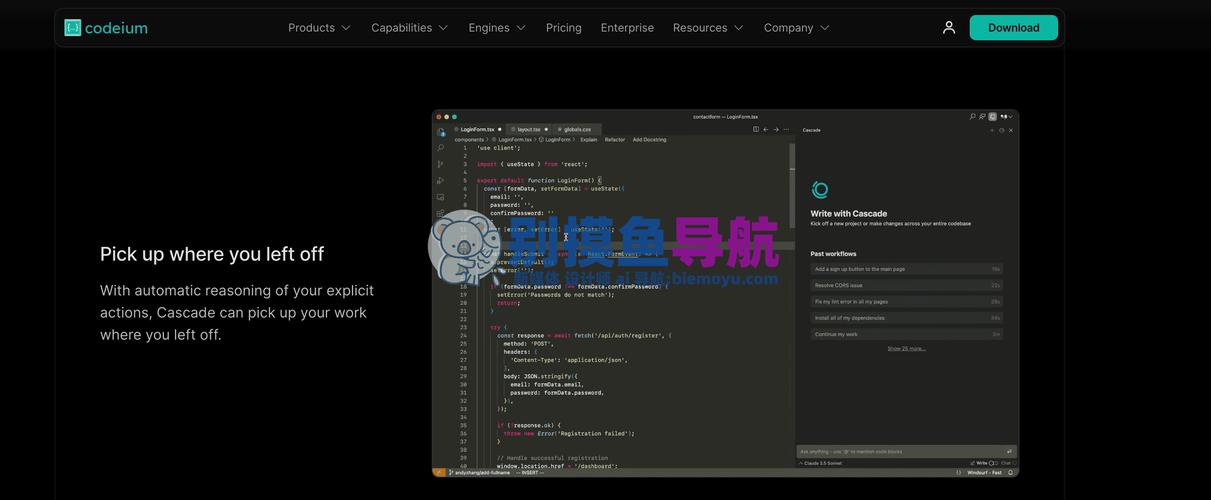Screen dimensions: 1211x500
Task: Click the navigate back arrow in editor
Action: [x=766, y=129]
